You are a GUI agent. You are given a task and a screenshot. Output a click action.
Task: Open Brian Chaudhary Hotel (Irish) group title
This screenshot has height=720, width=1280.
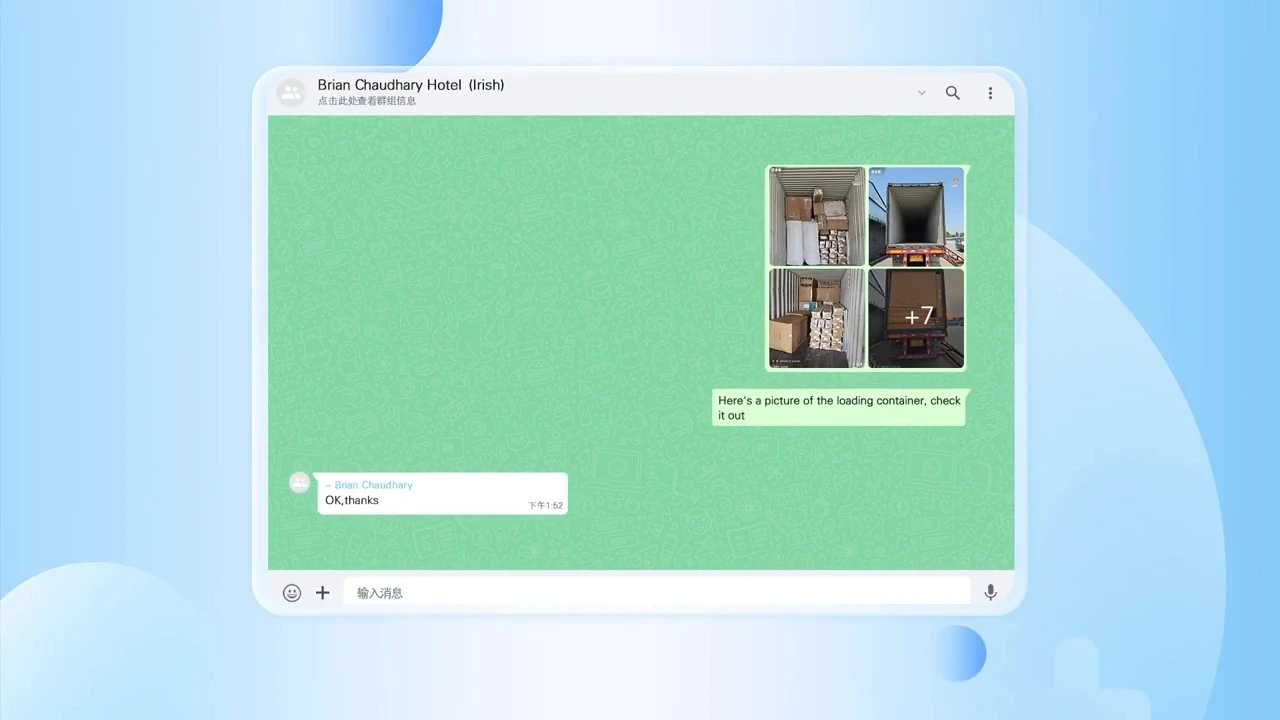[x=411, y=85]
